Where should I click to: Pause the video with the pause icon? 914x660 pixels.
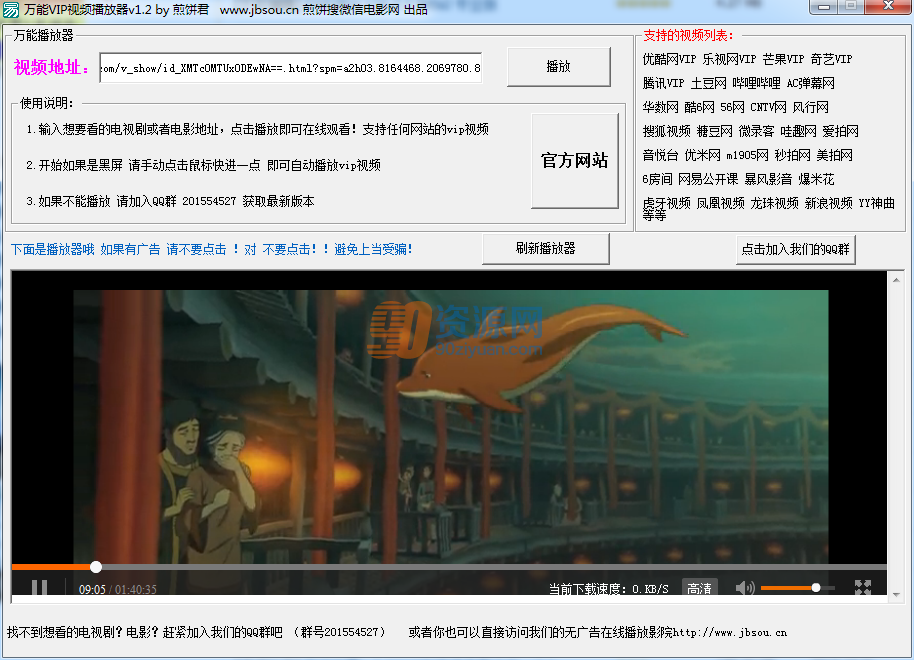click(x=40, y=587)
